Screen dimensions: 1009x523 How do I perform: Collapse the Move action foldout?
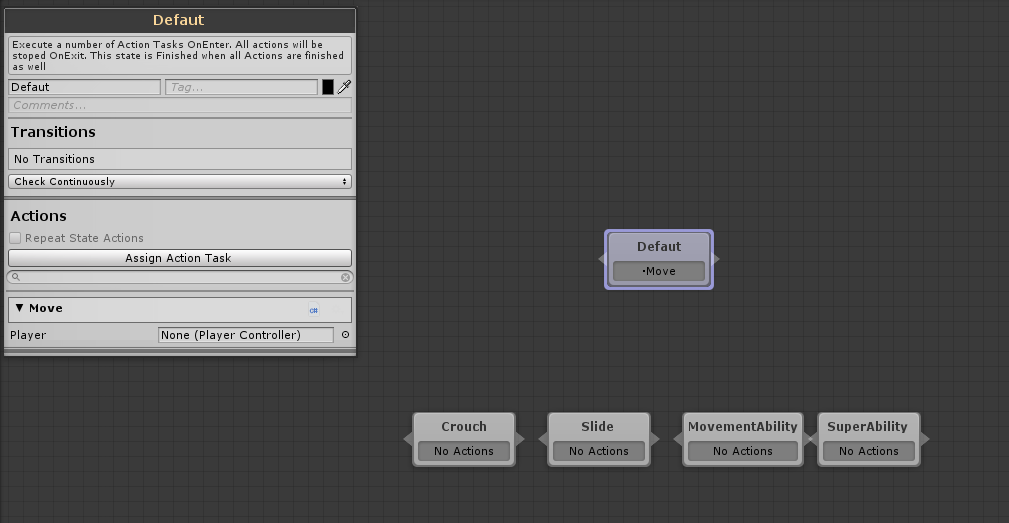[19, 308]
